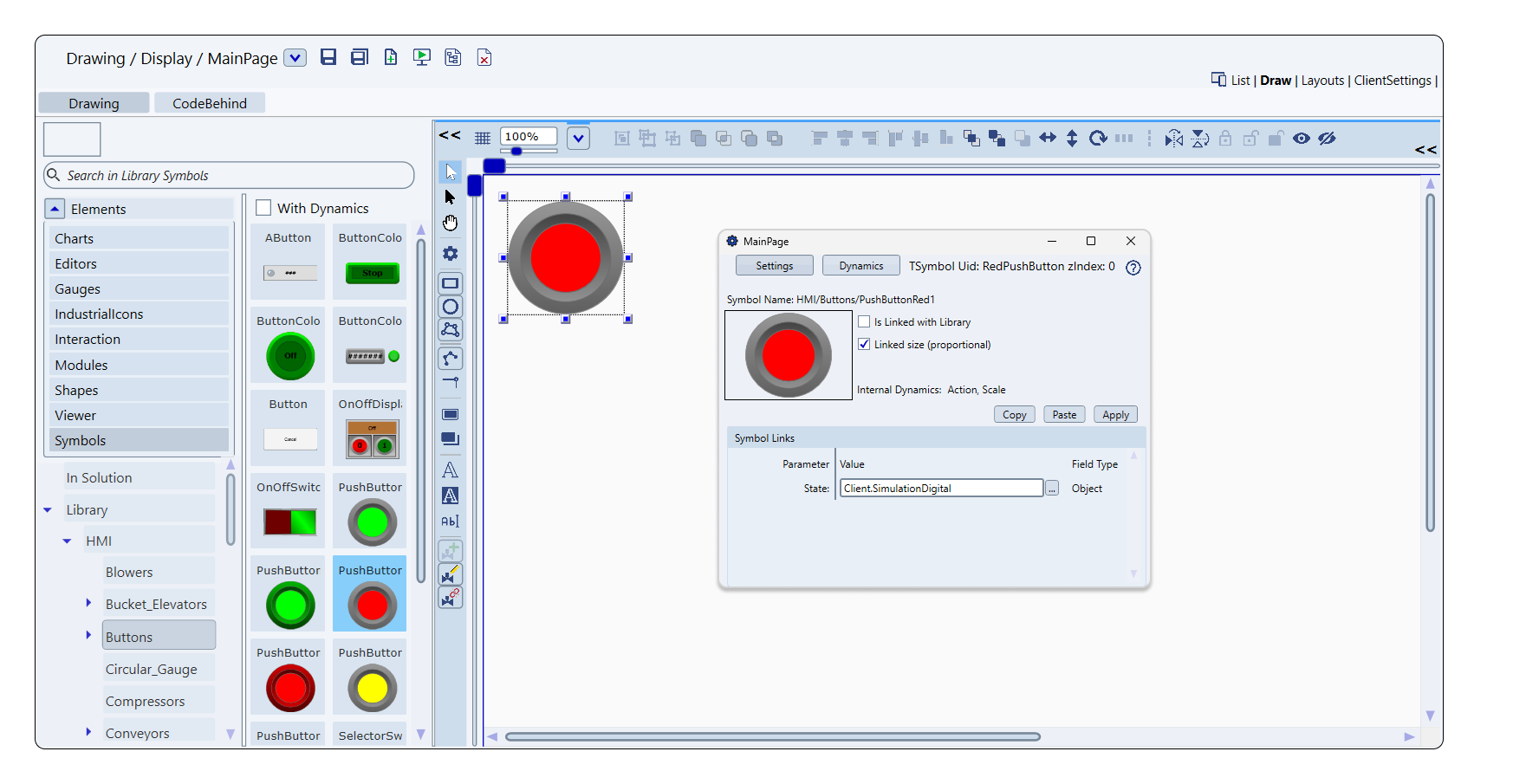Click the Copy button in dialog
The image size is (1513, 784).
pos(1015,415)
